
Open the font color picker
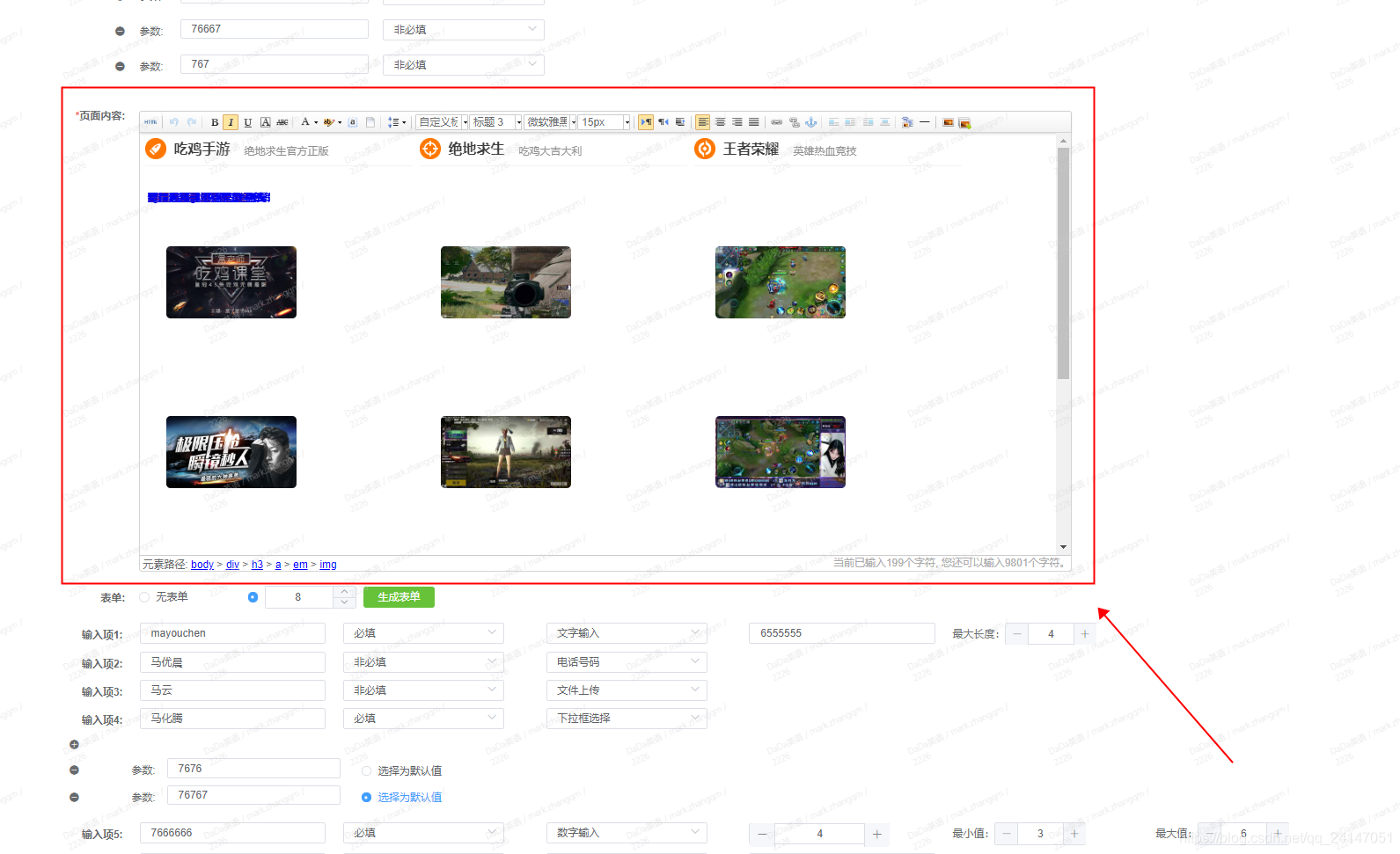coord(309,122)
